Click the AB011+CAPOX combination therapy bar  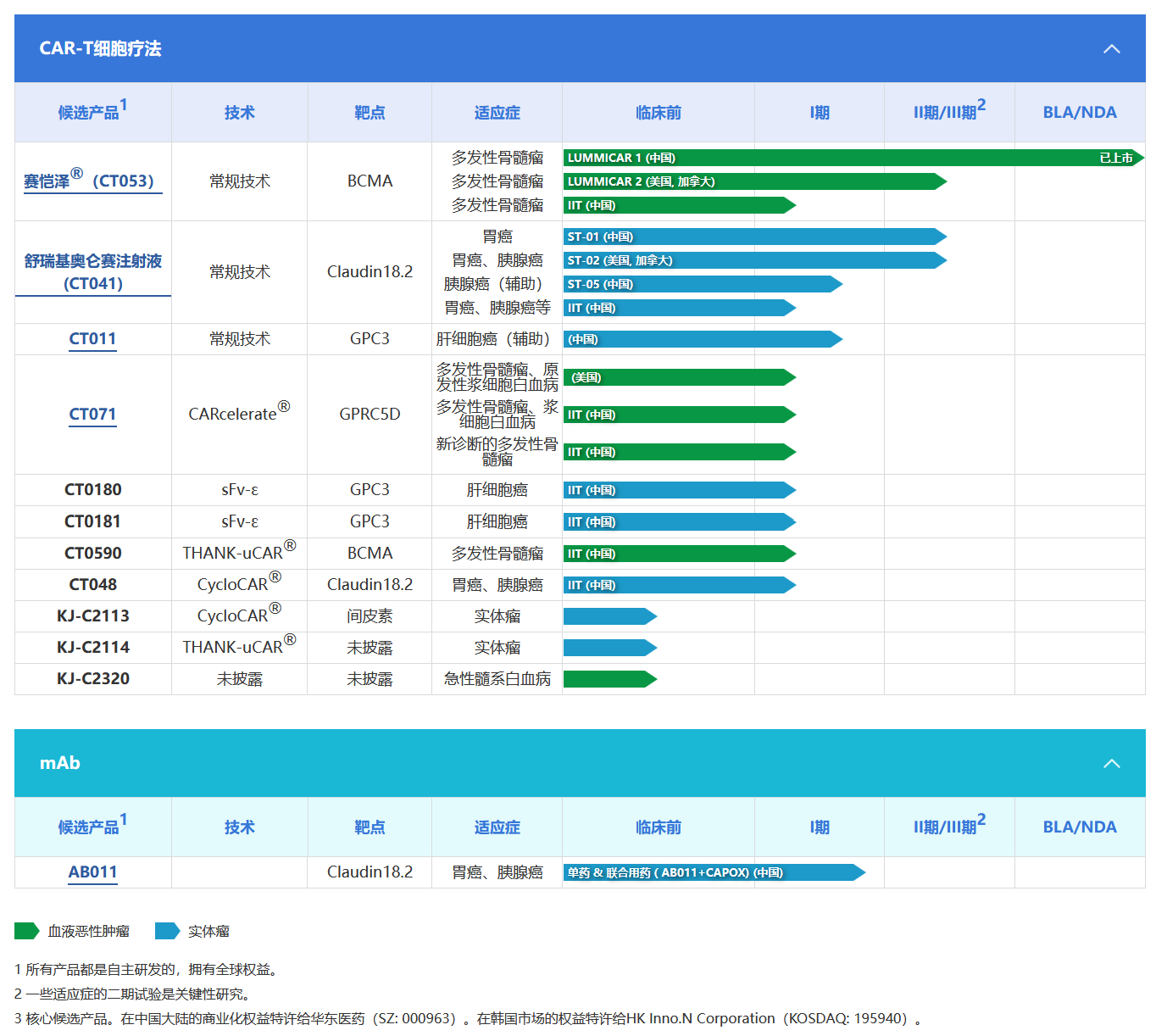(712, 872)
